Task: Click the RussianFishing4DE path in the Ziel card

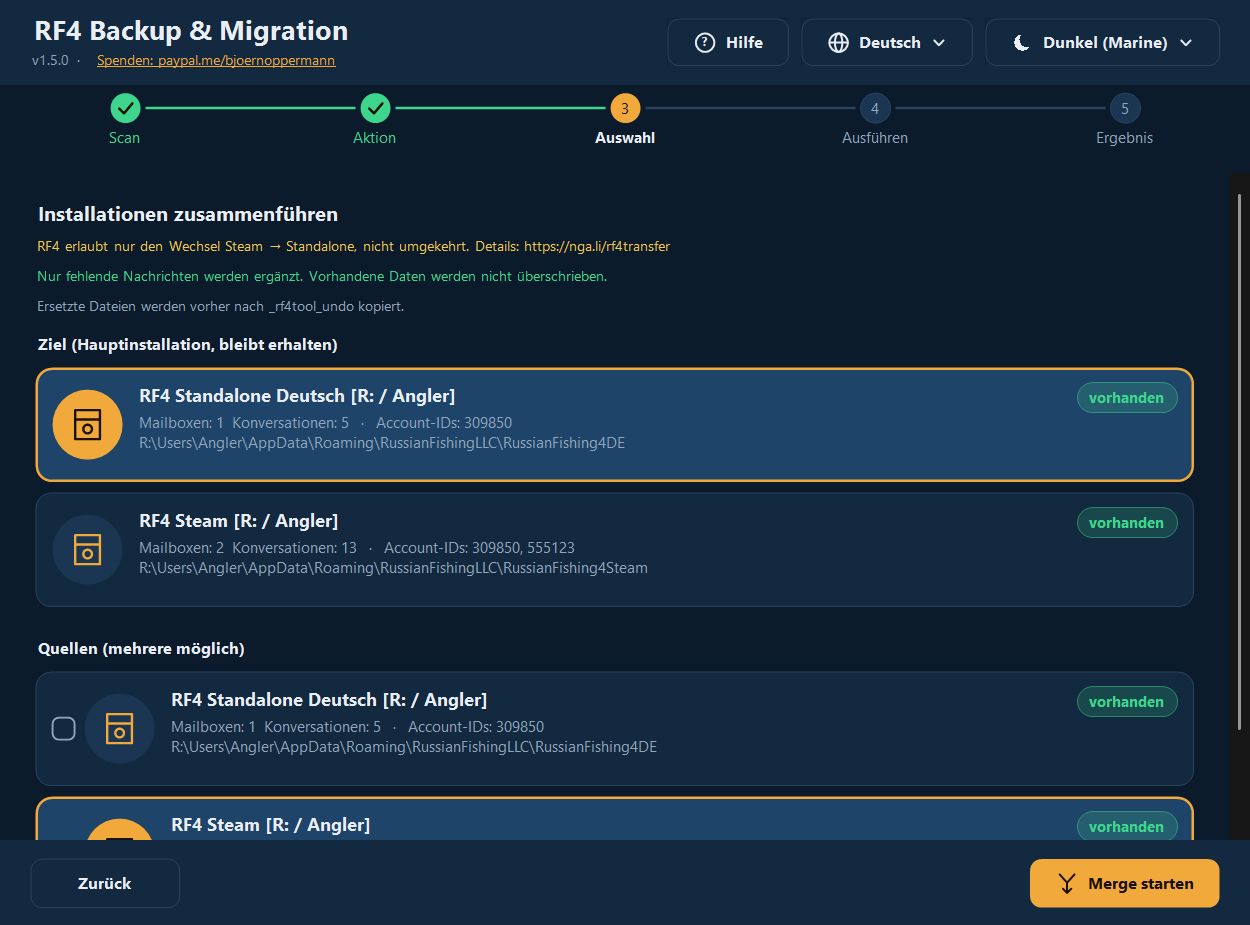Action: [x=382, y=443]
